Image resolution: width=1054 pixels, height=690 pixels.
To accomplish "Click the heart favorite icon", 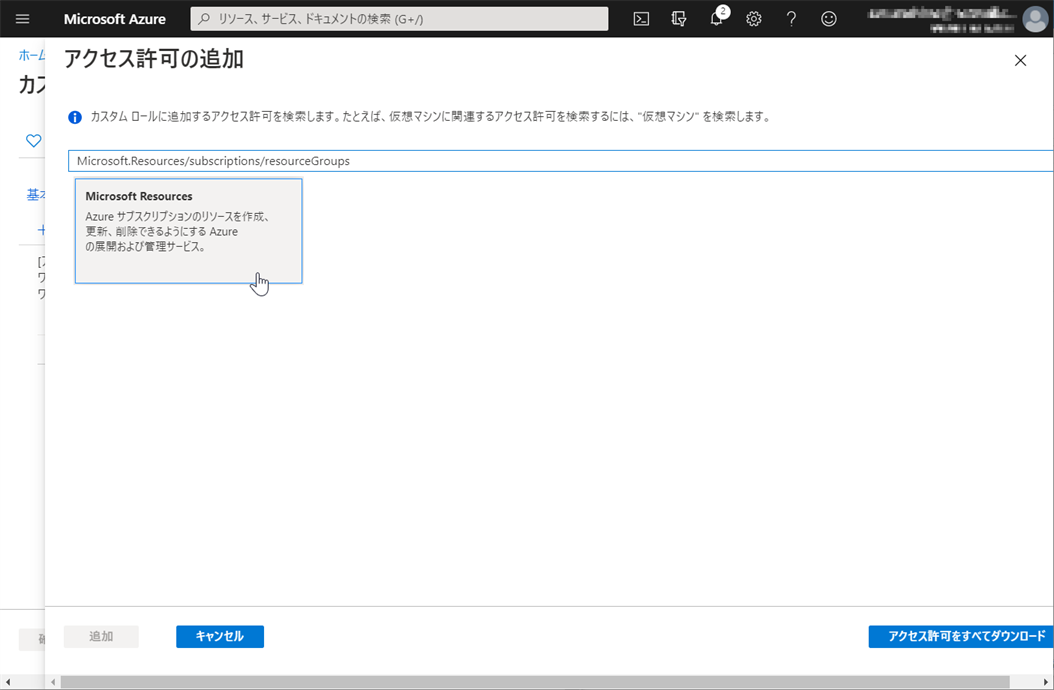I will [x=34, y=141].
